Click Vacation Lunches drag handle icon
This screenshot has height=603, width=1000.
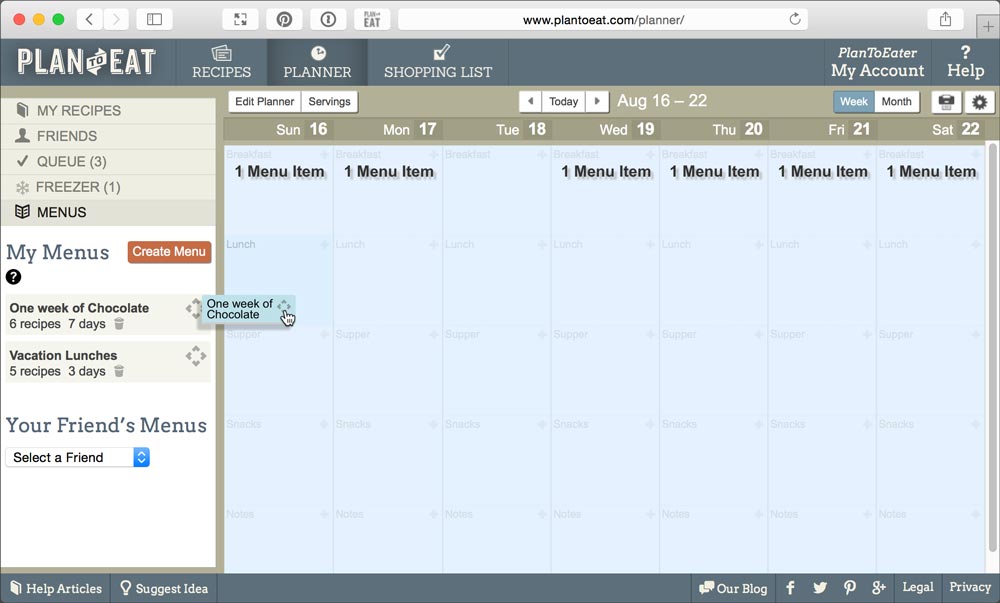point(196,356)
